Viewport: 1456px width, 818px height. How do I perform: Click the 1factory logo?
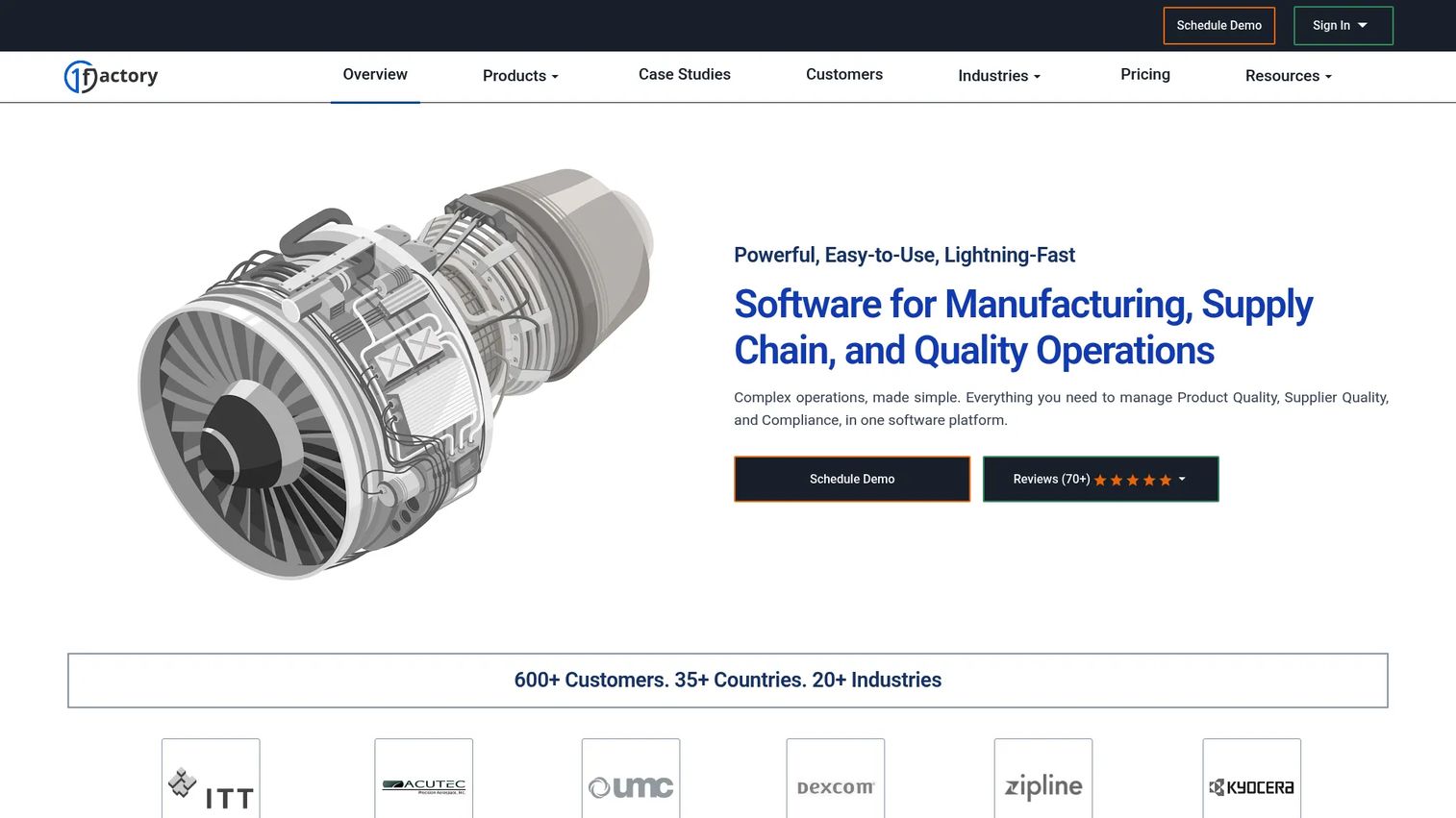pos(111,76)
